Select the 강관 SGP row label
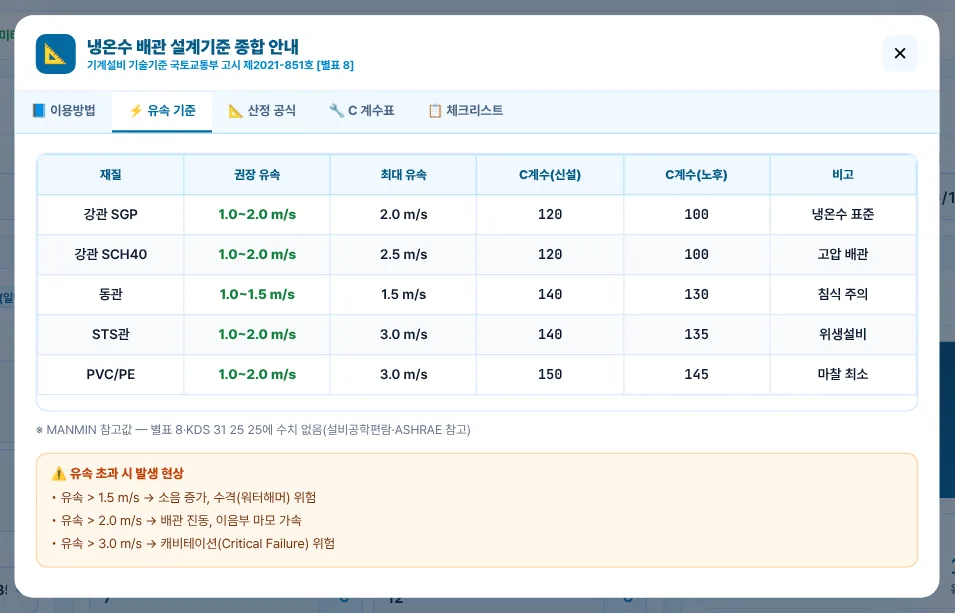 [x=111, y=214]
